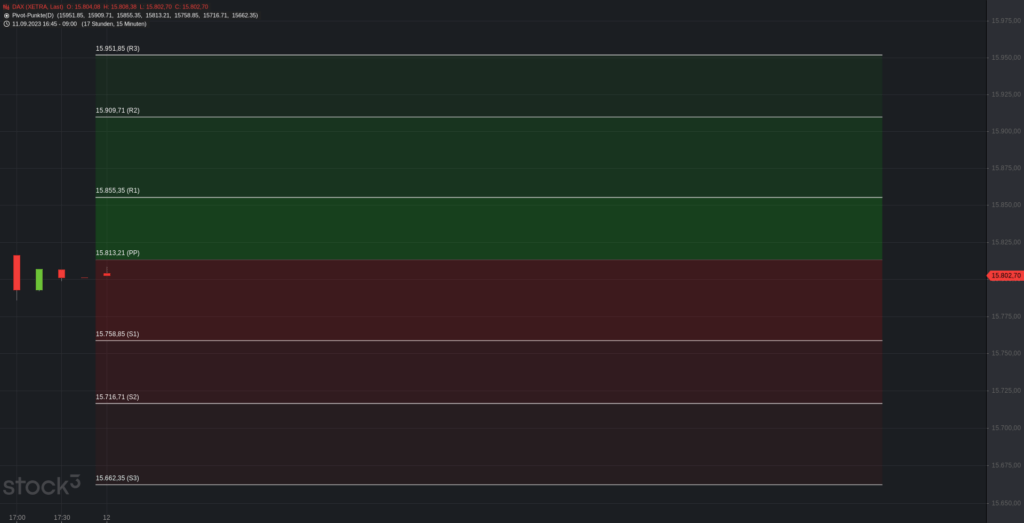Click the clock icon beside 11.09.2023
The image size is (1024, 523).
click(x=7, y=24)
